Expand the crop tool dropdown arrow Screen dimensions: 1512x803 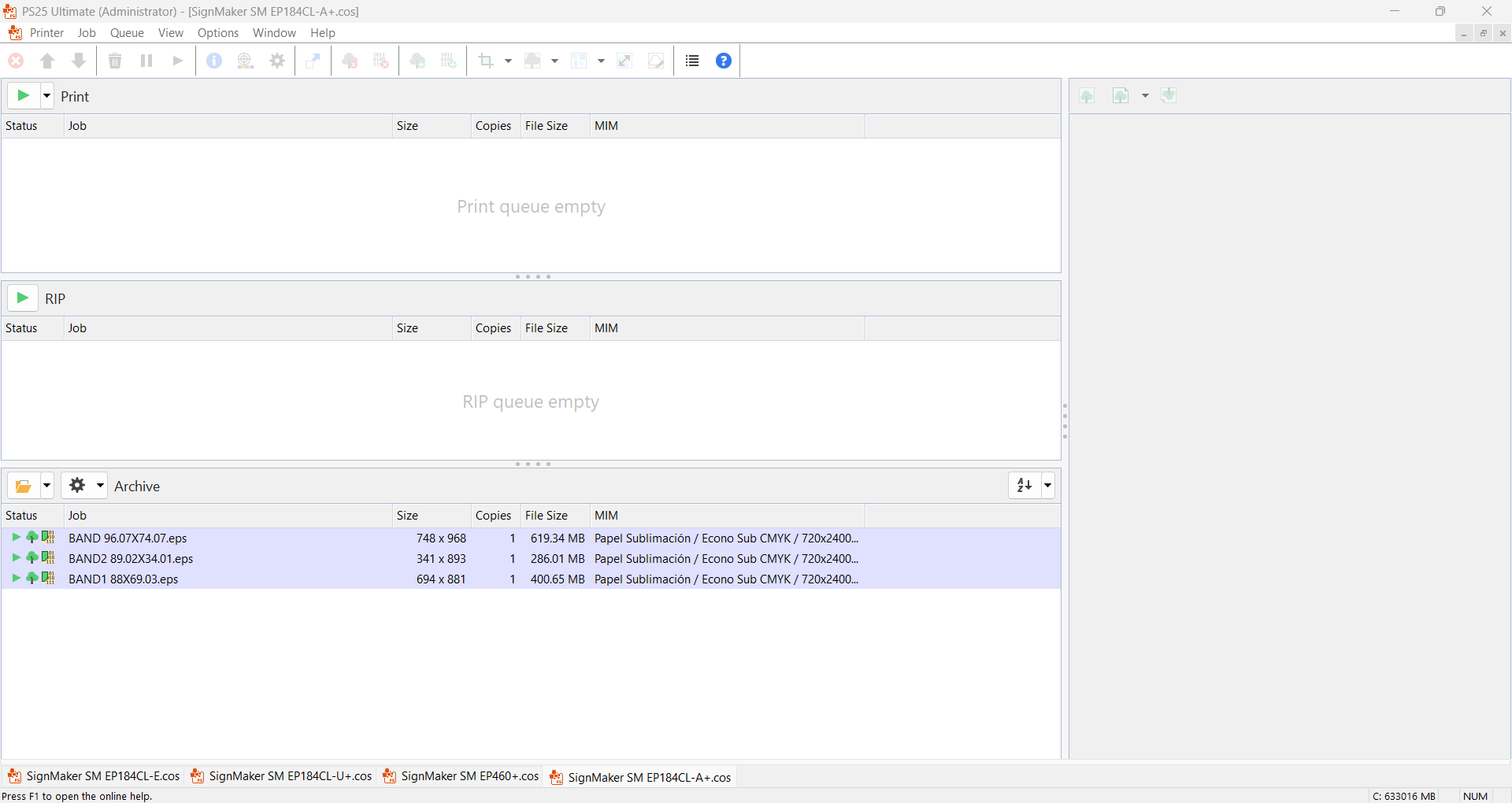508,61
